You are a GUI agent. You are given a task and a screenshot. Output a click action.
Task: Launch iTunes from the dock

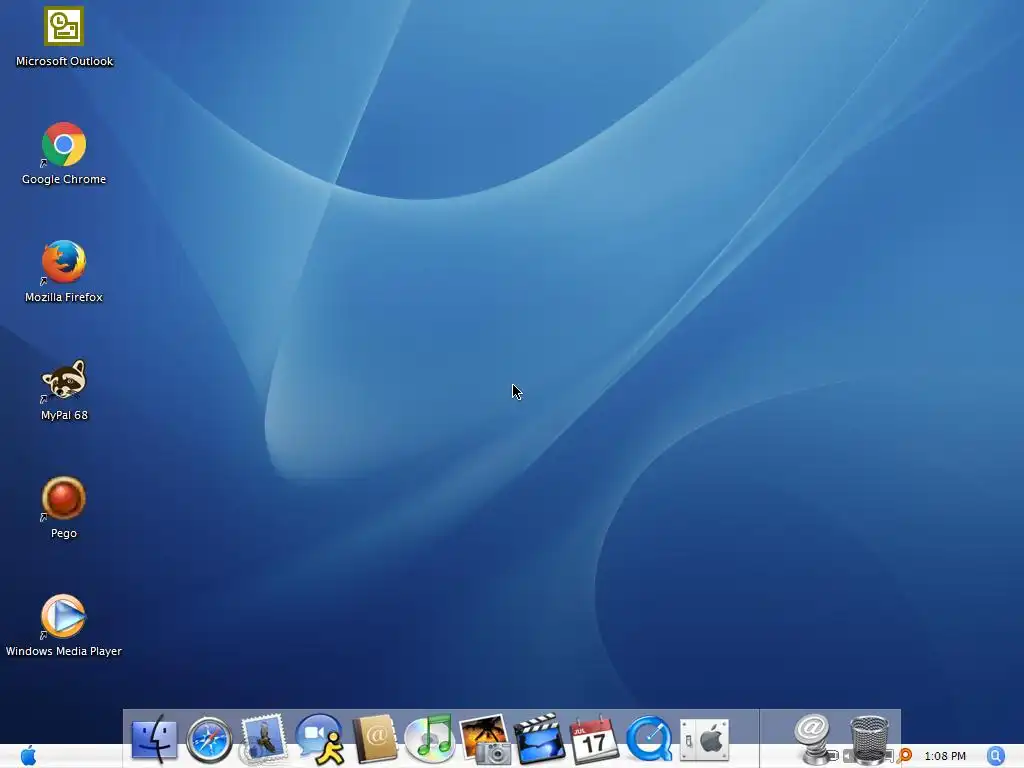click(x=429, y=739)
